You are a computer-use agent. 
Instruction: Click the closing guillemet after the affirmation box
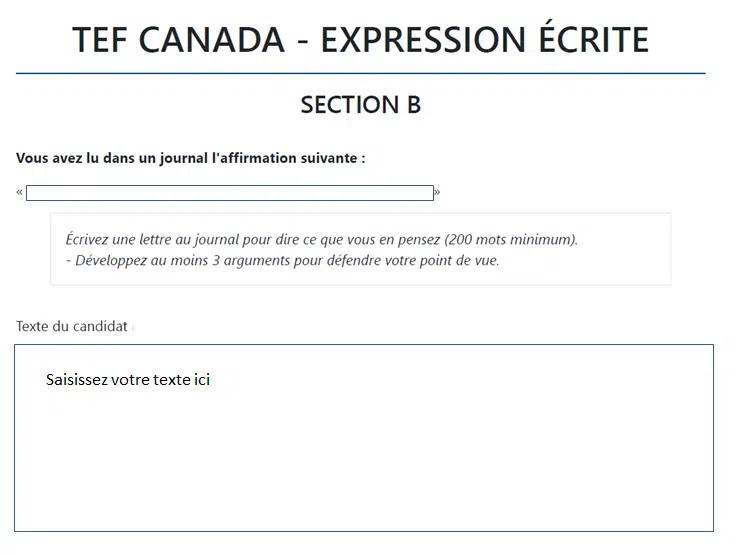(437, 192)
